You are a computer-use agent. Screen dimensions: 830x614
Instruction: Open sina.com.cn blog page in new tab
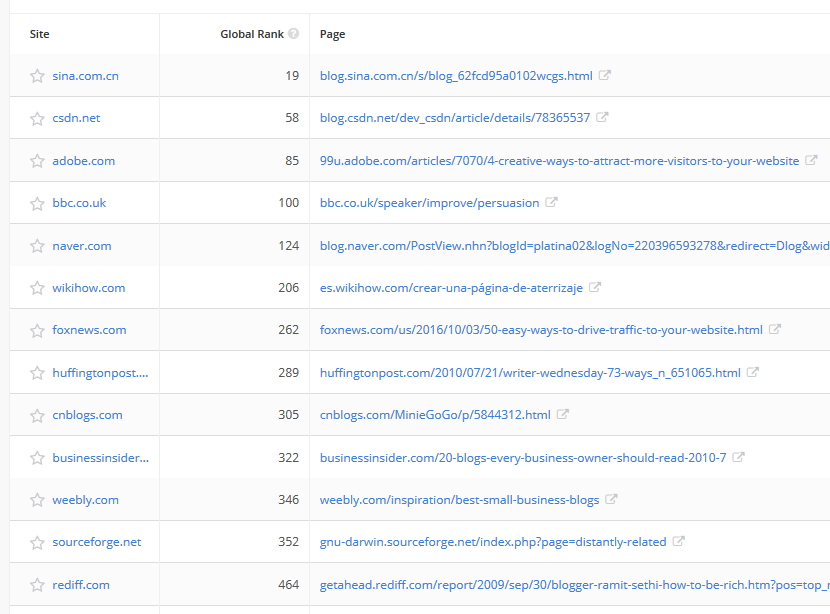(x=607, y=75)
